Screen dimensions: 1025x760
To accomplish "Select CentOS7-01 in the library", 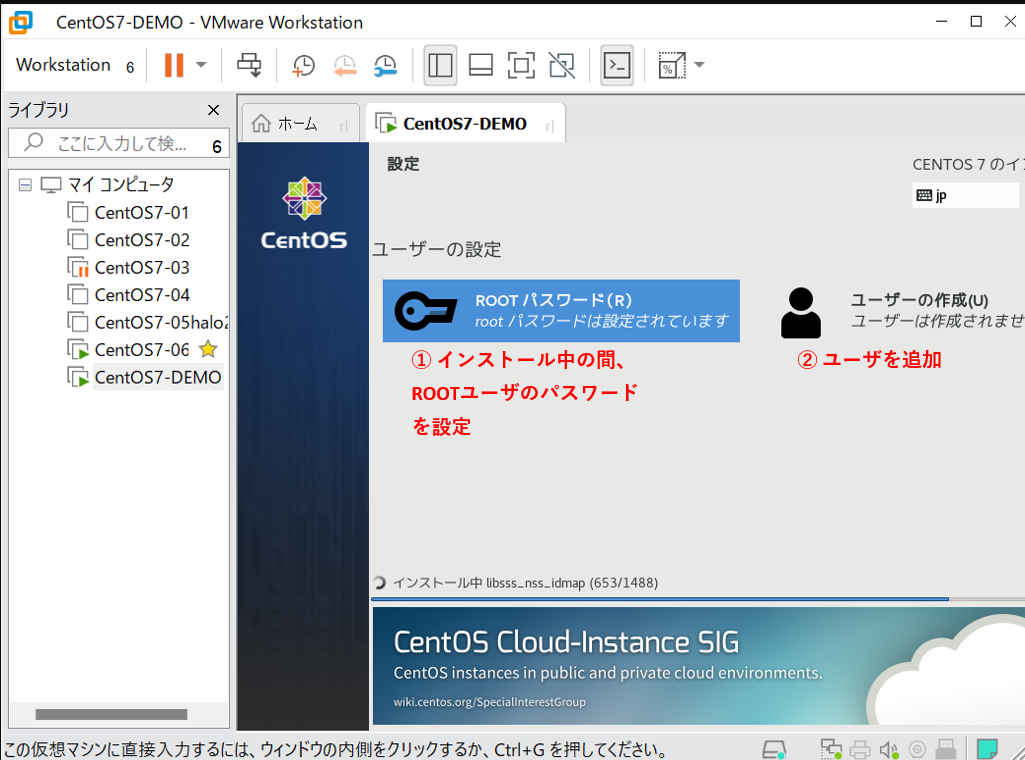I will point(142,213).
